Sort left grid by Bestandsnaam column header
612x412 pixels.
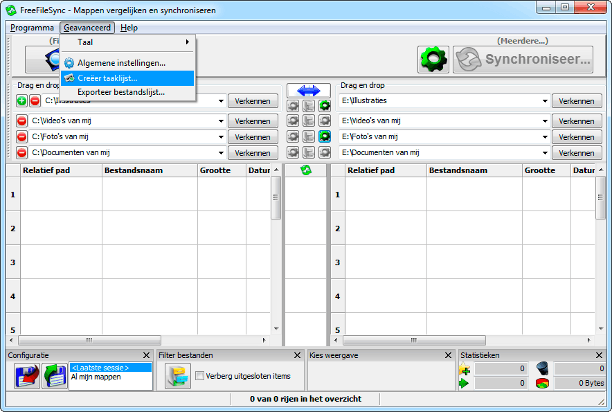(150, 170)
